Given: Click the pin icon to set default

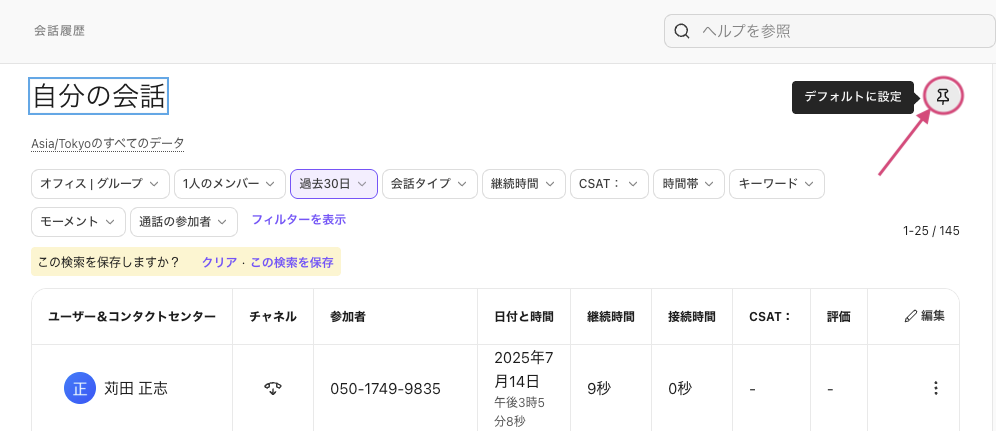Looking at the screenshot, I should point(943,96).
